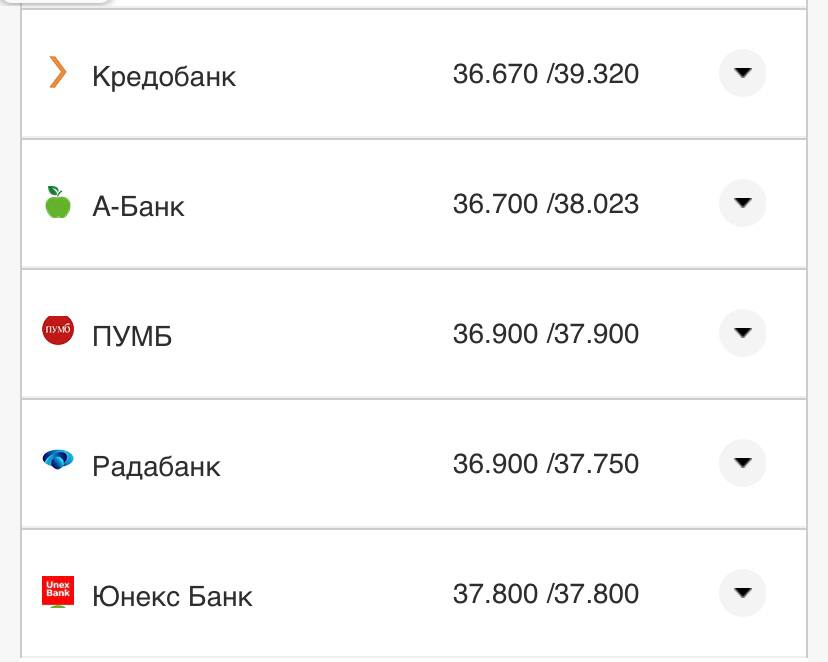Click the Юнекс Банк rate 37.800 /37.800
Viewport: 828px width, 662px height.
pos(546,593)
